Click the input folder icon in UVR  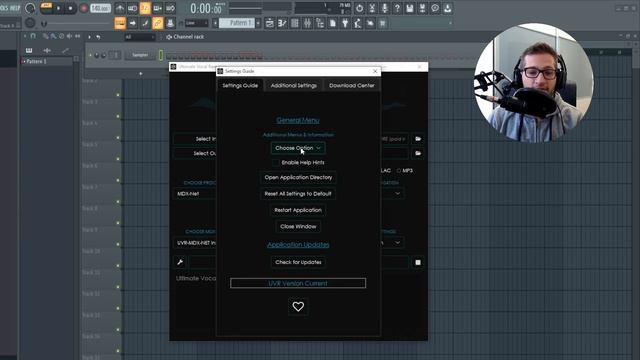(x=418, y=139)
